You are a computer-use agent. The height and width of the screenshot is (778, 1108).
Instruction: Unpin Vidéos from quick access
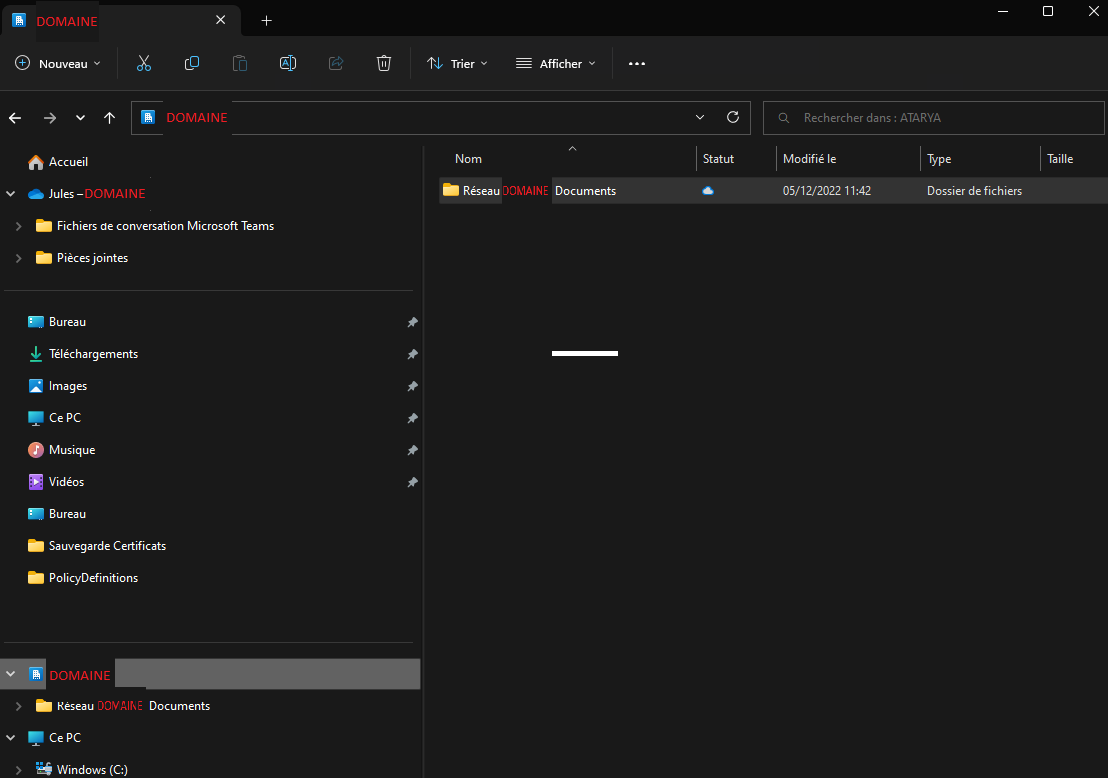(x=412, y=482)
